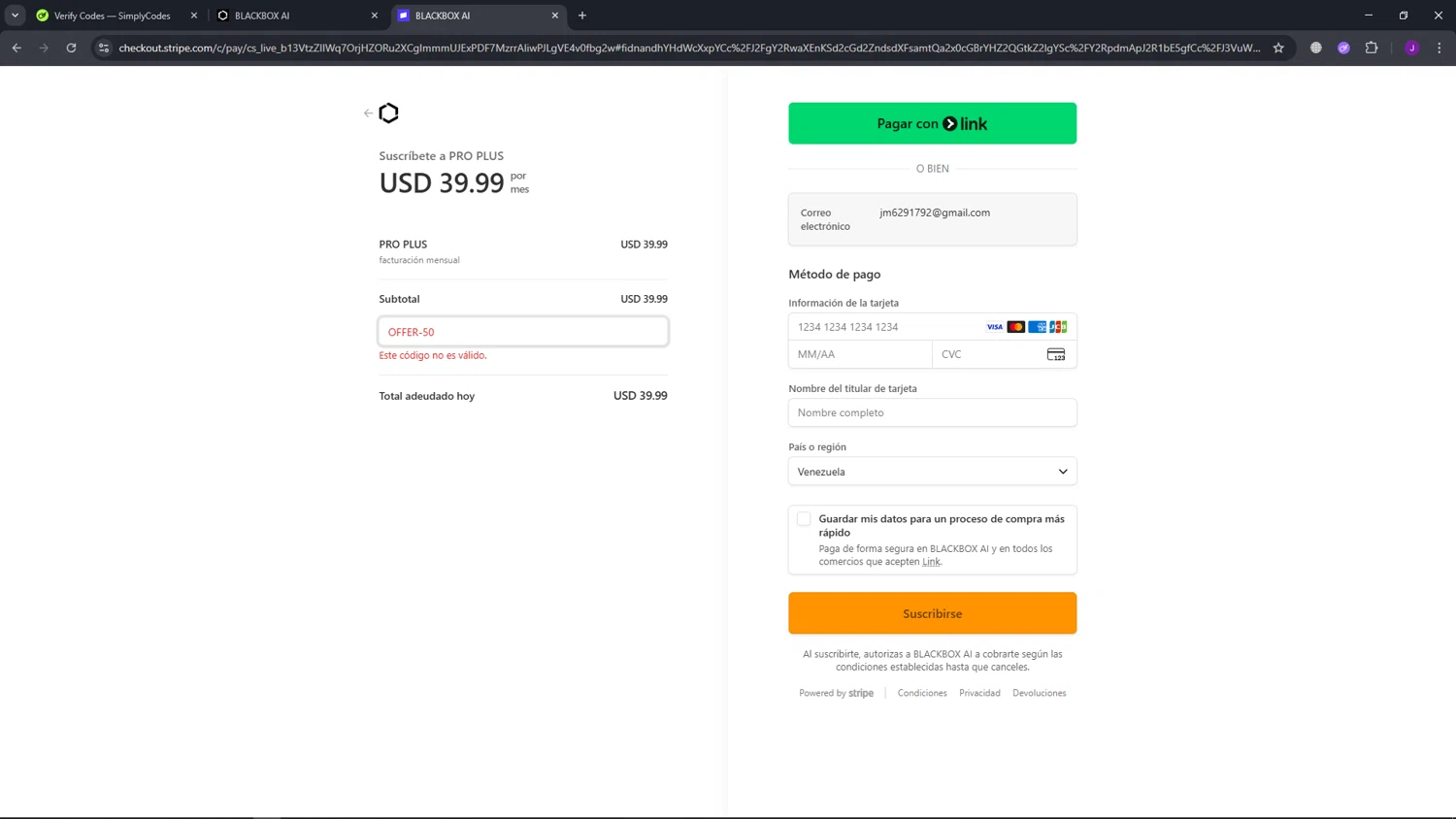Click the BLACKBOX hexagon logo
Screen dimensions: 1456x819
(x=389, y=114)
